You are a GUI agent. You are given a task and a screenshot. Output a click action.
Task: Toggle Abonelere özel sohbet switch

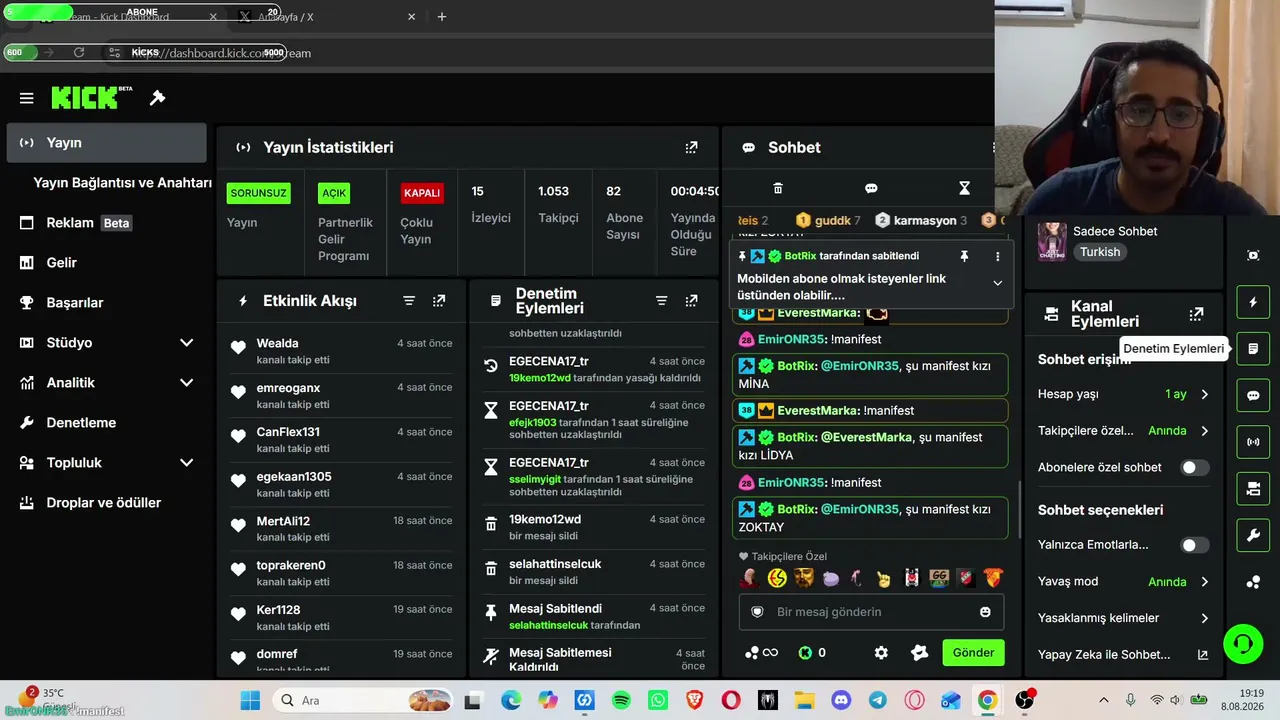pyautogui.click(x=1194, y=467)
